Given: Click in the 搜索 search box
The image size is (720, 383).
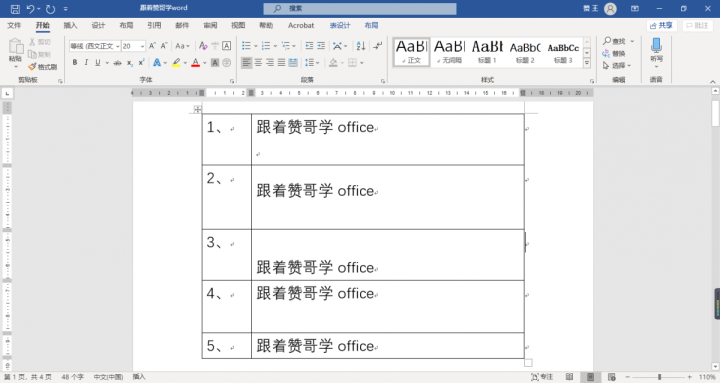Looking at the screenshot, I should [x=360, y=9].
